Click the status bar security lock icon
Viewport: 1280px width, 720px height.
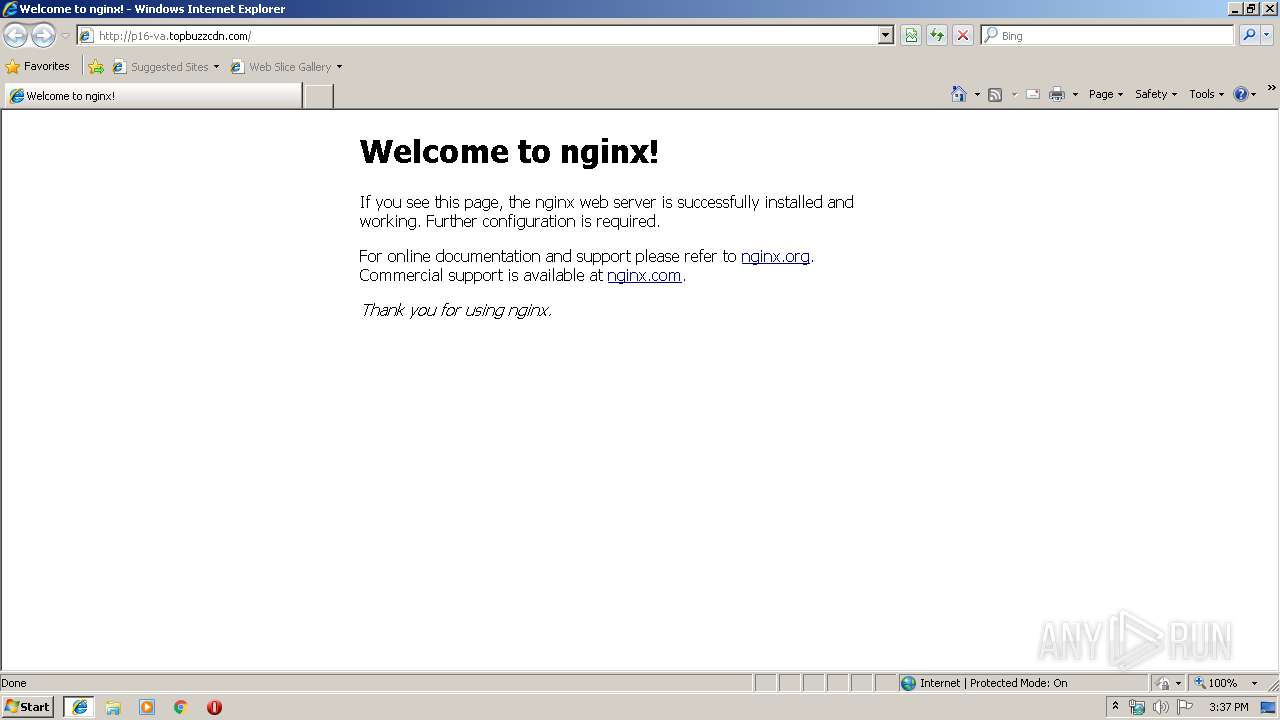(1163, 683)
